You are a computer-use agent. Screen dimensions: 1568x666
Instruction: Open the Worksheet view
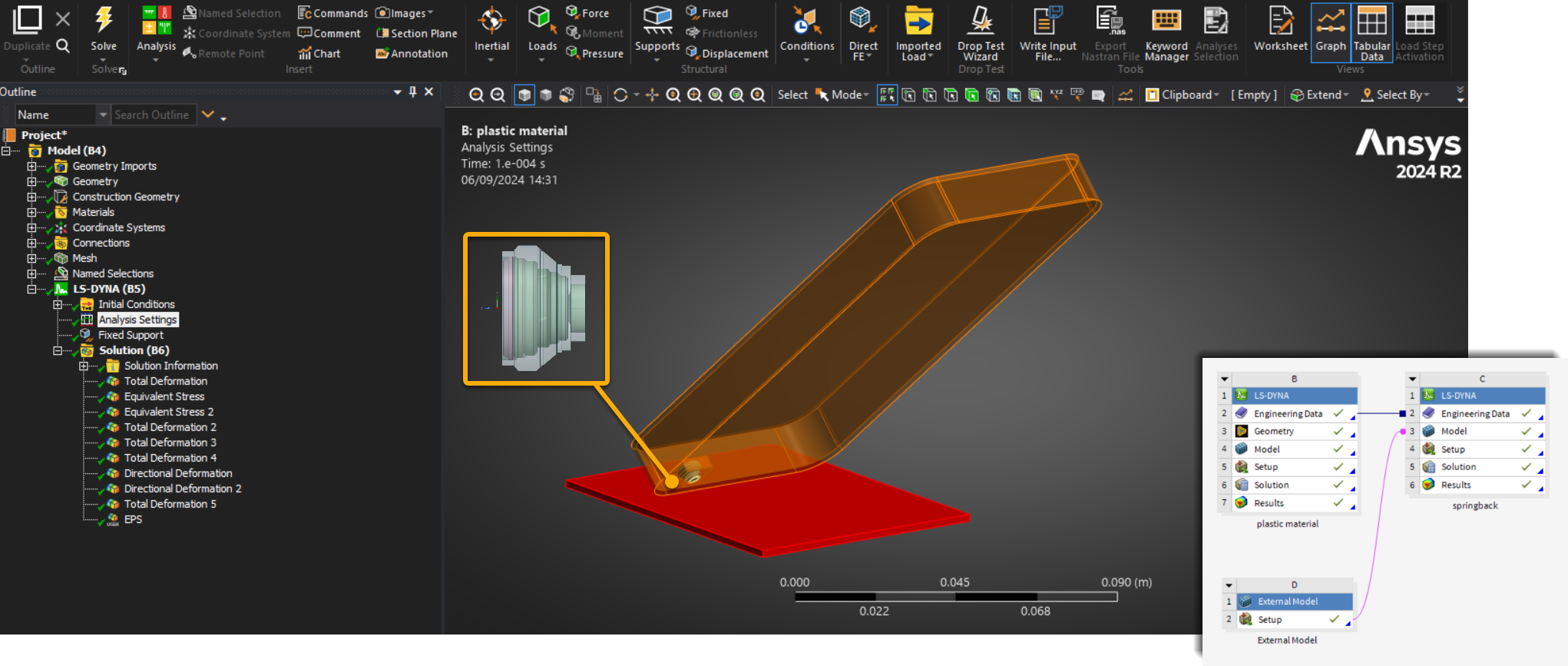pyautogui.click(x=1280, y=21)
